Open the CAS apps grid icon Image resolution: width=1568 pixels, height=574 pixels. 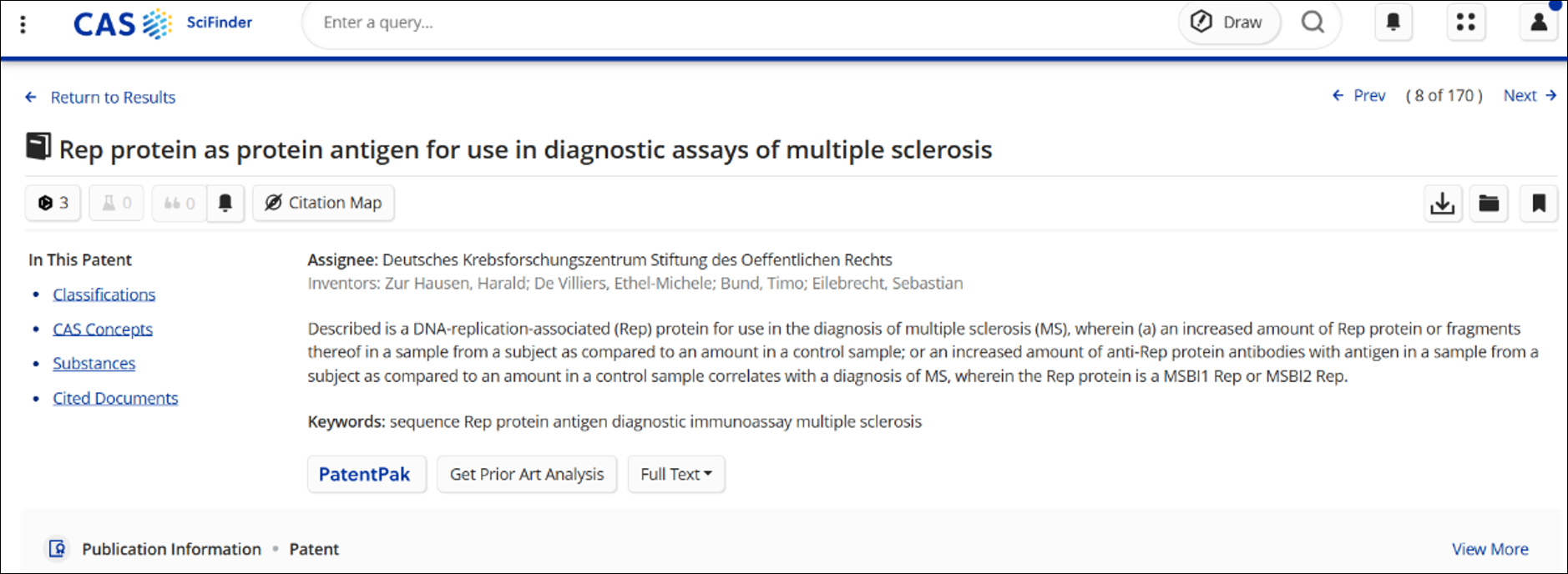(x=1465, y=23)
